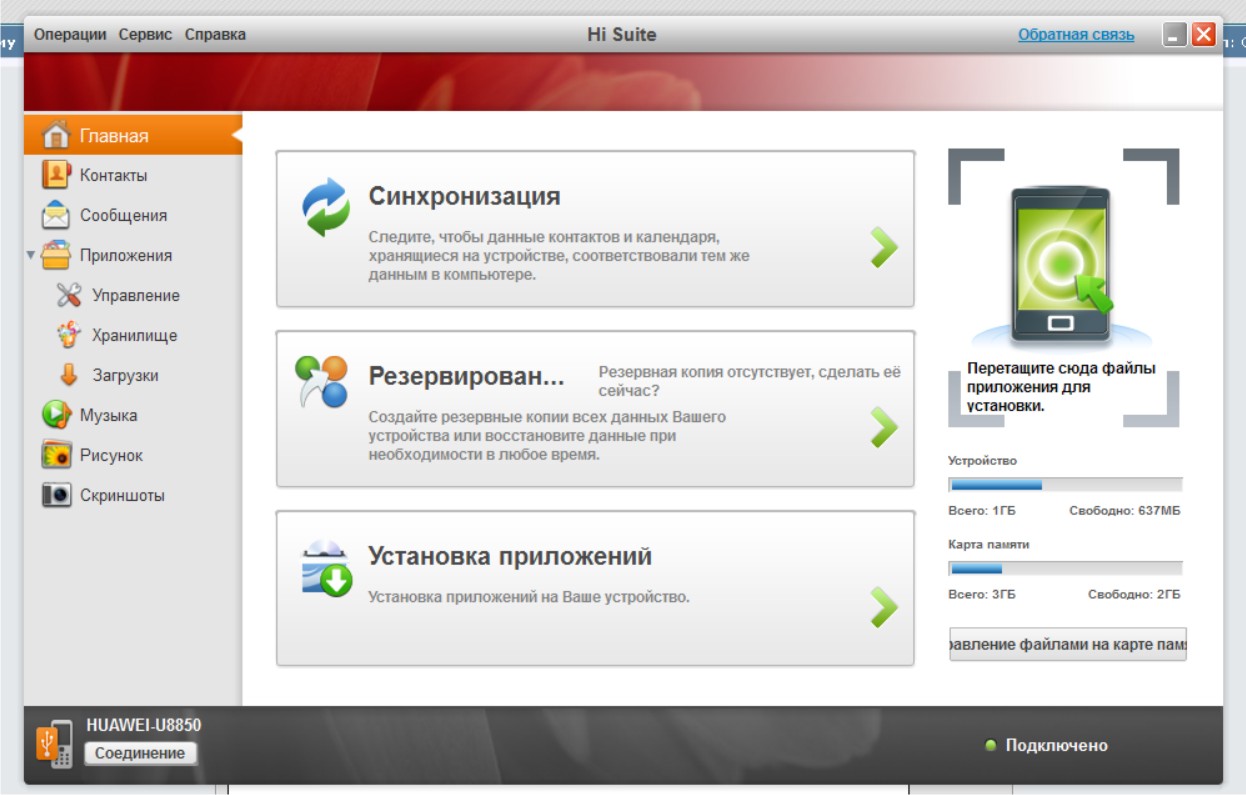The image size is (1246, 795).
Task: Select Управление under Приложения
Action: coord(133,295)
